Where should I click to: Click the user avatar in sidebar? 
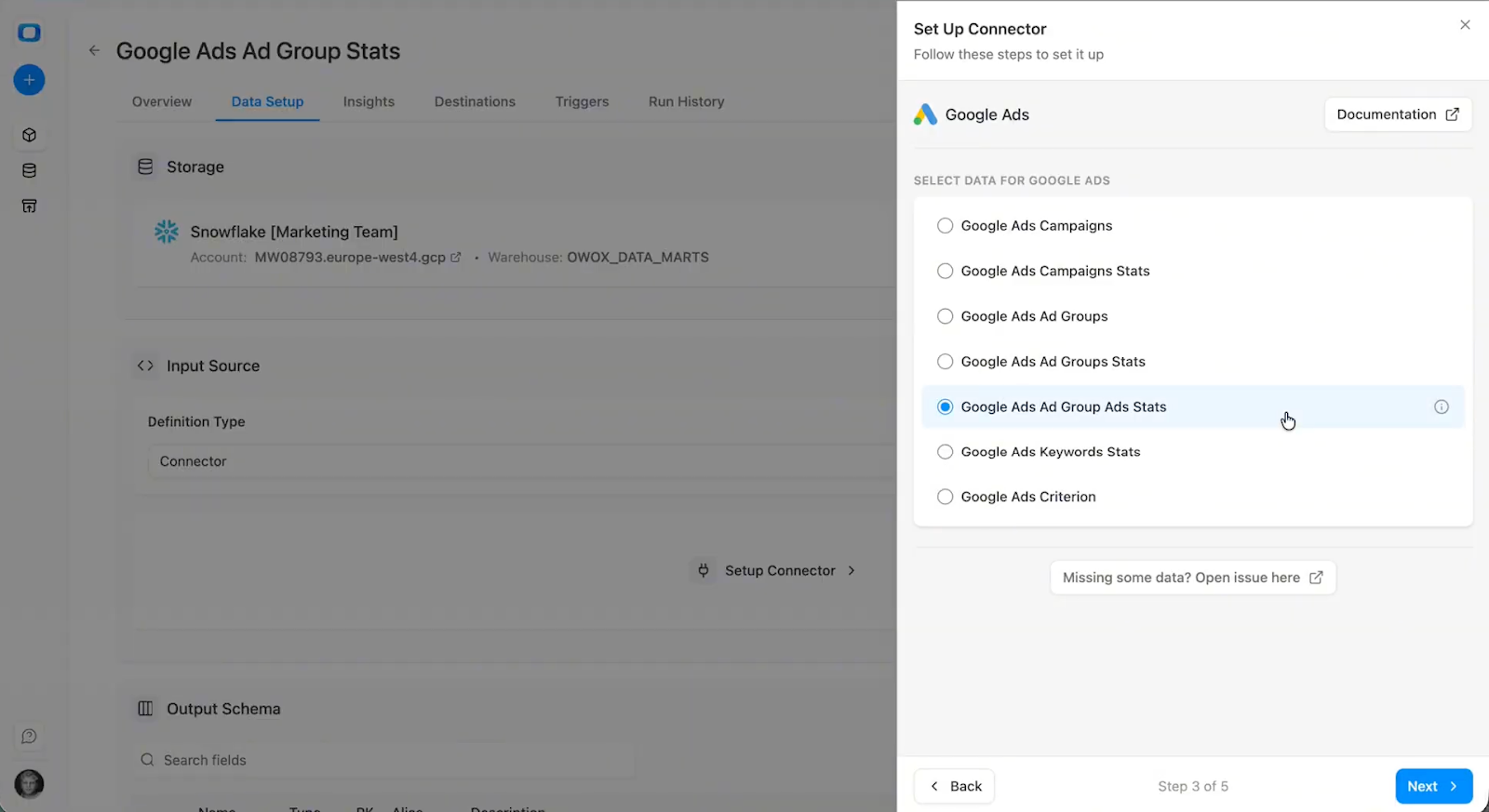[29, 784]
